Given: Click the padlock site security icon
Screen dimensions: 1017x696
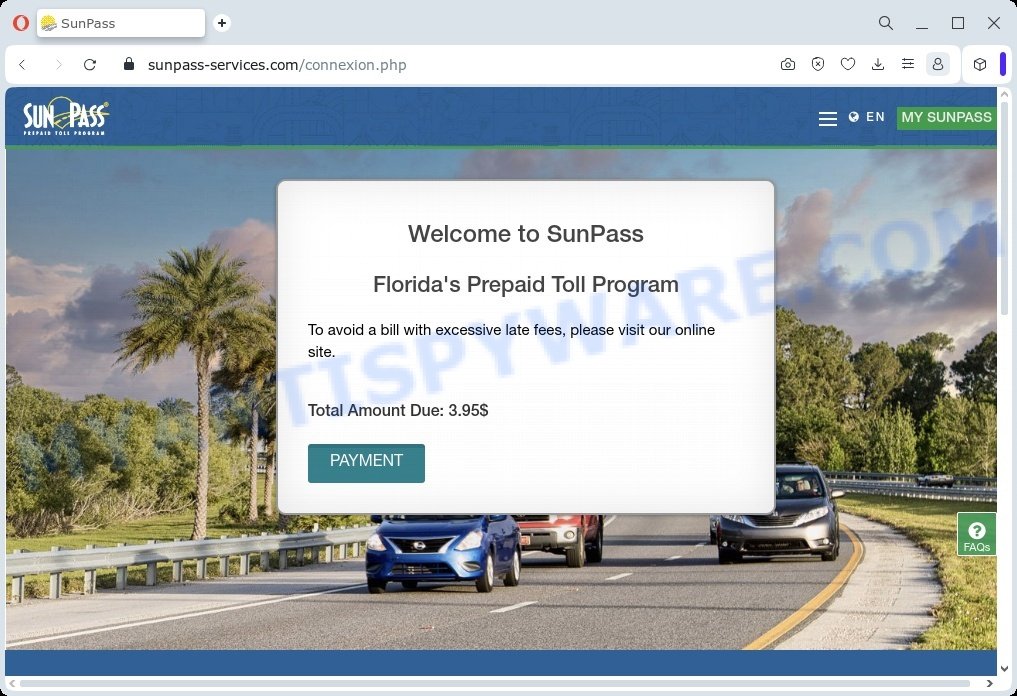Looking at the screenshot, I should (129, 64).
